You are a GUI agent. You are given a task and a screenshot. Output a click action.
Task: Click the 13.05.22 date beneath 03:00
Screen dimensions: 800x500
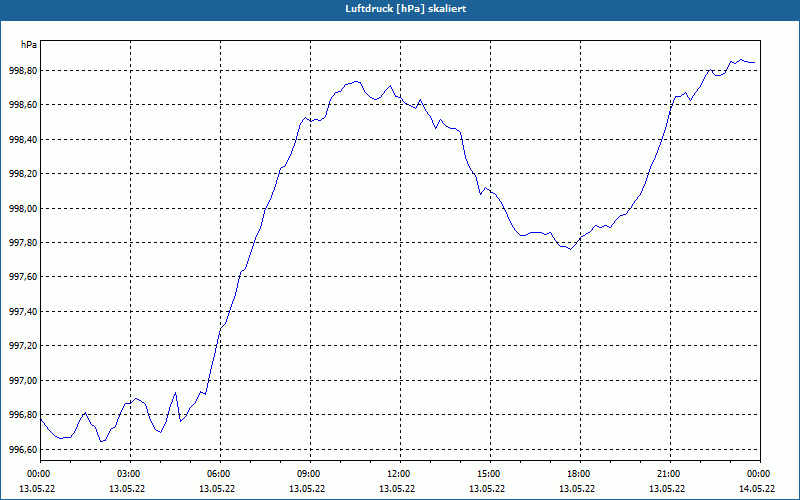(x=127, y=488)
